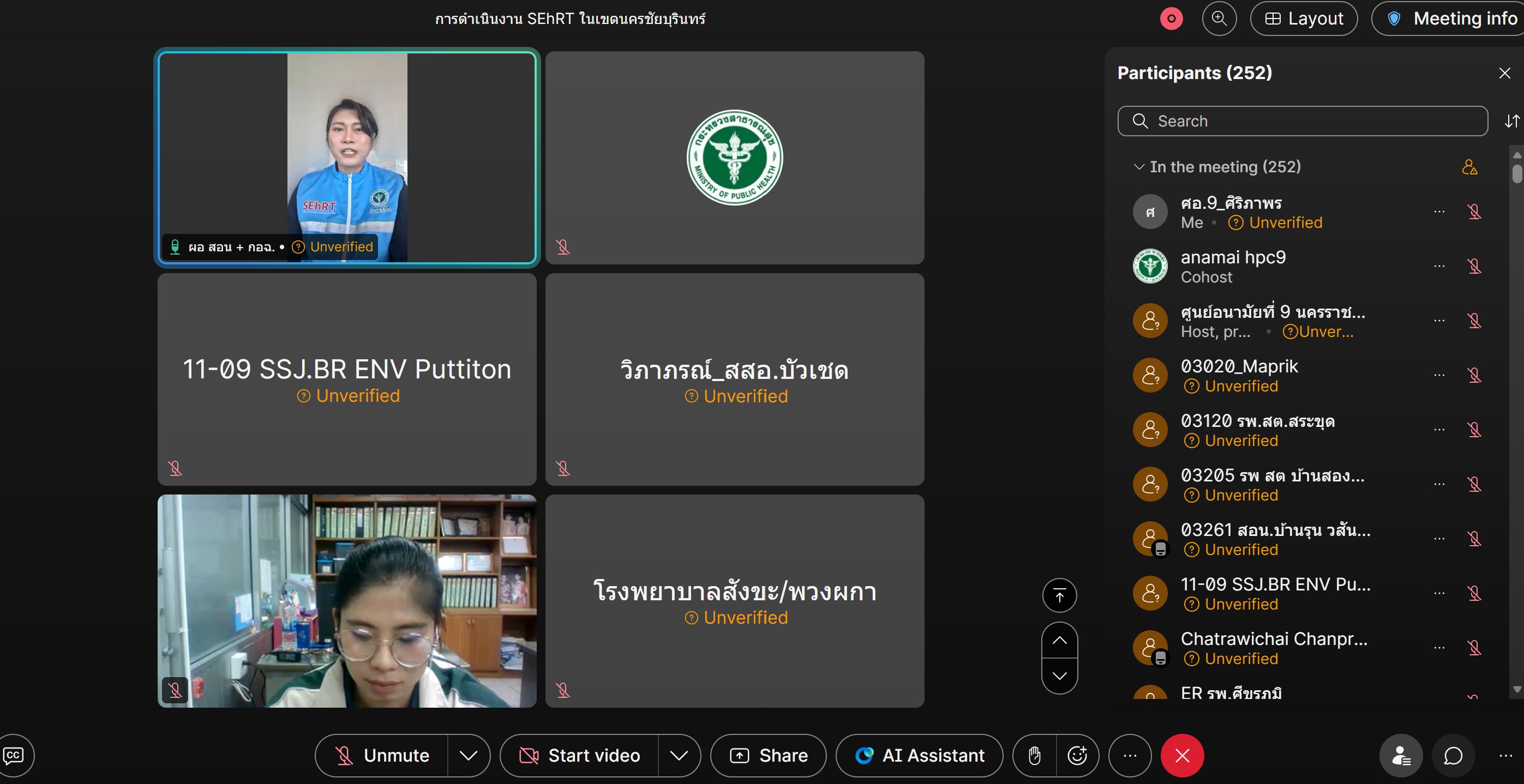The height and width of the screenshot is (784, 1524).
Task: Click the recording indicator icon
Action: pyautogui.click(x=1171, y=19)
